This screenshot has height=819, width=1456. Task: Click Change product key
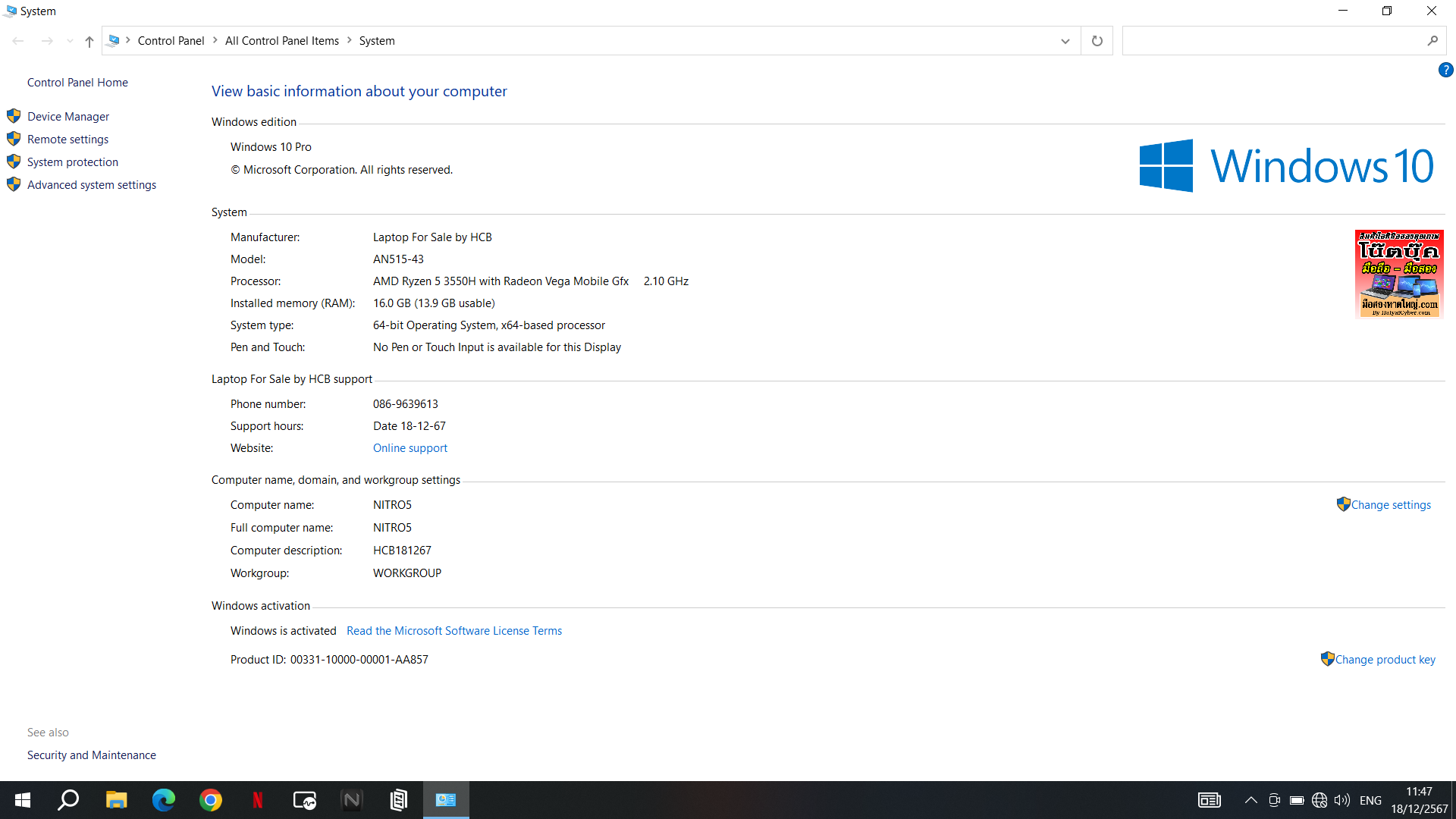pyautogui.click(x=1385, y=659)
